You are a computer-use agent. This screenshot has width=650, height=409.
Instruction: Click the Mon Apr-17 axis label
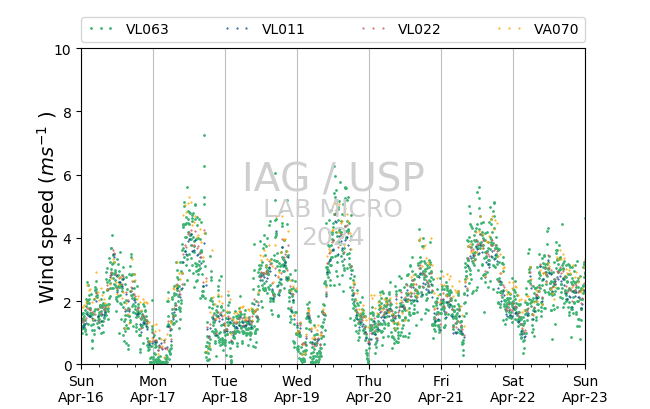coord(153,389)
